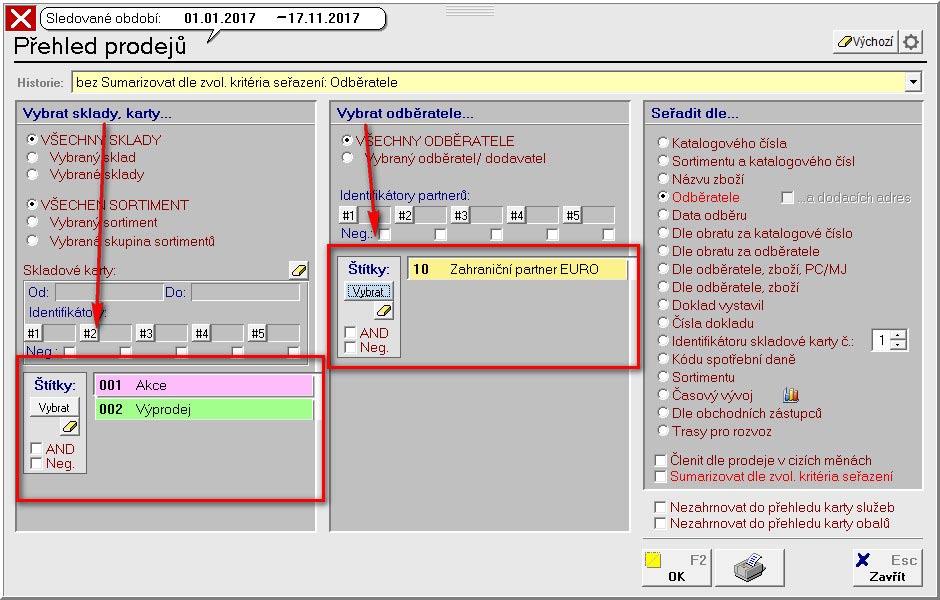This screenshot has width=940, height=600.
Task: Select Vybraný odběratel/ dodavatel option
Action: [347, 158]
